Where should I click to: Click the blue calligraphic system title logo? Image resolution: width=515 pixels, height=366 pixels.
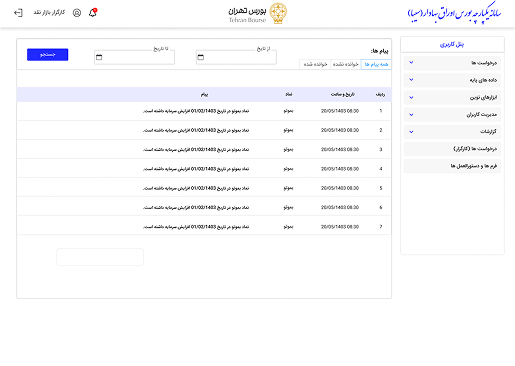455,13
